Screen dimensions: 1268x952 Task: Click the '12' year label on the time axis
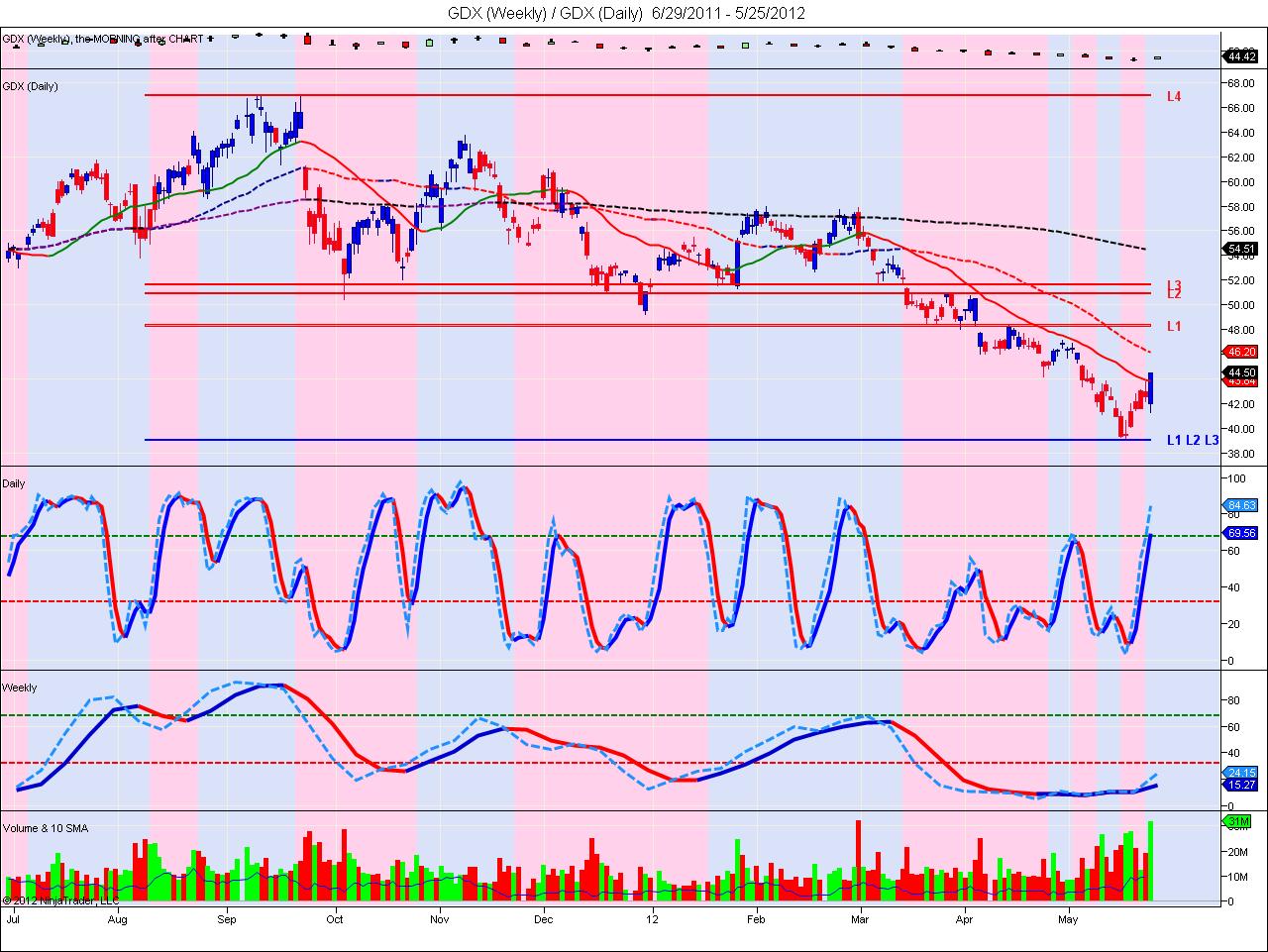653,918
